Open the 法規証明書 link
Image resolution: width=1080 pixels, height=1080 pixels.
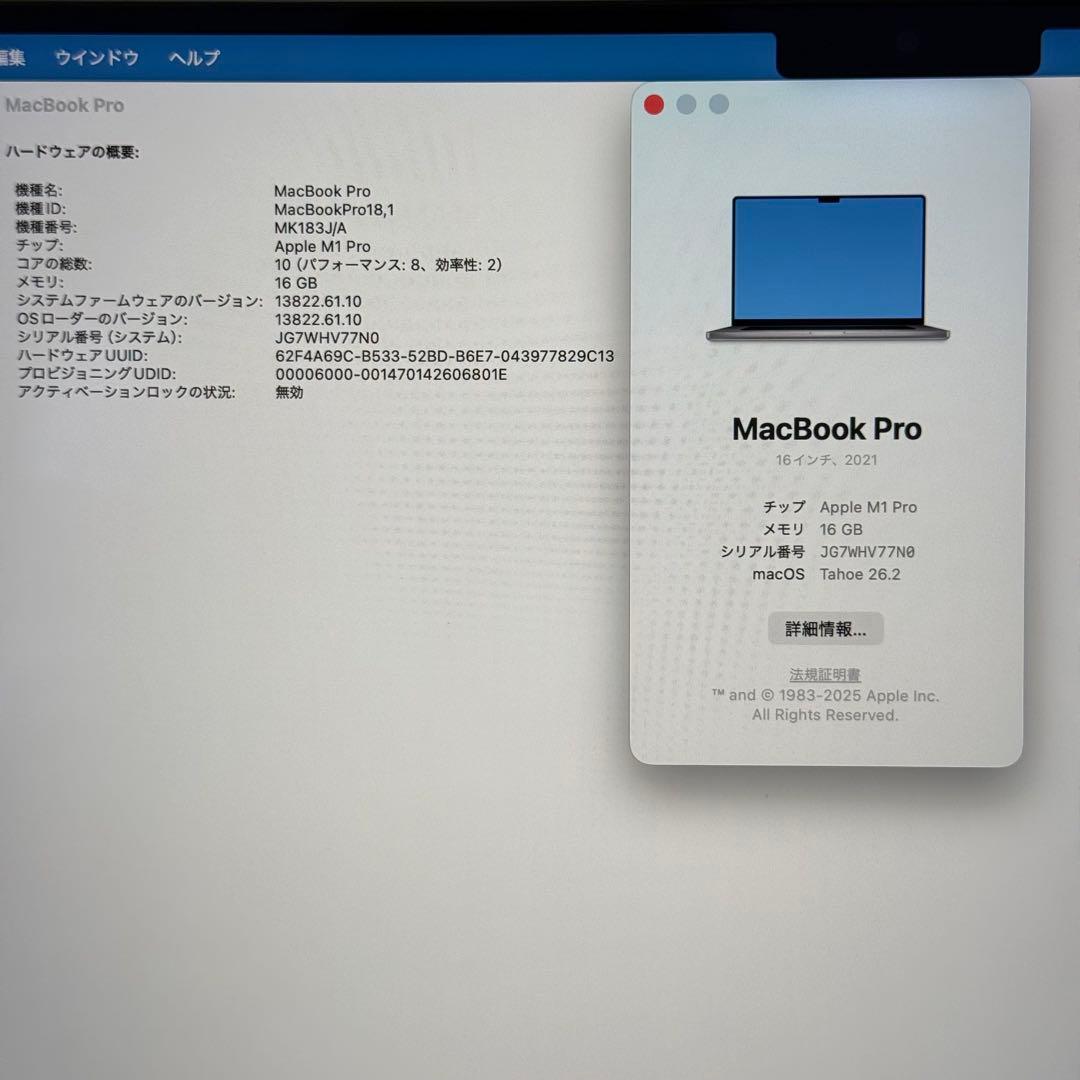click(x=825, y=674)
